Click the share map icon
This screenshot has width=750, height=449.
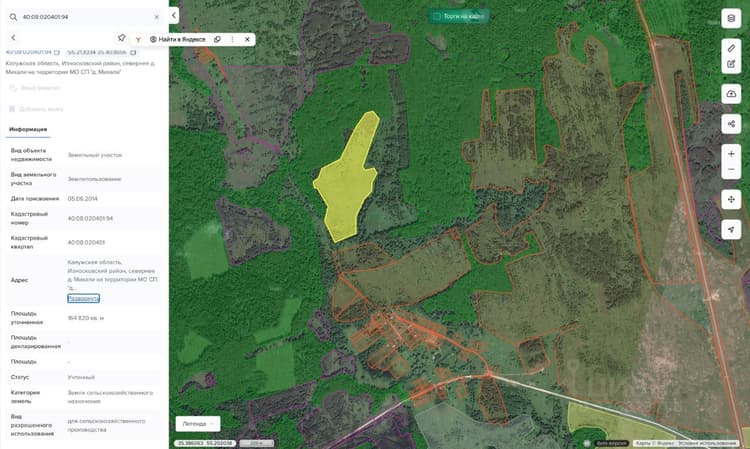tap(731, 124)
